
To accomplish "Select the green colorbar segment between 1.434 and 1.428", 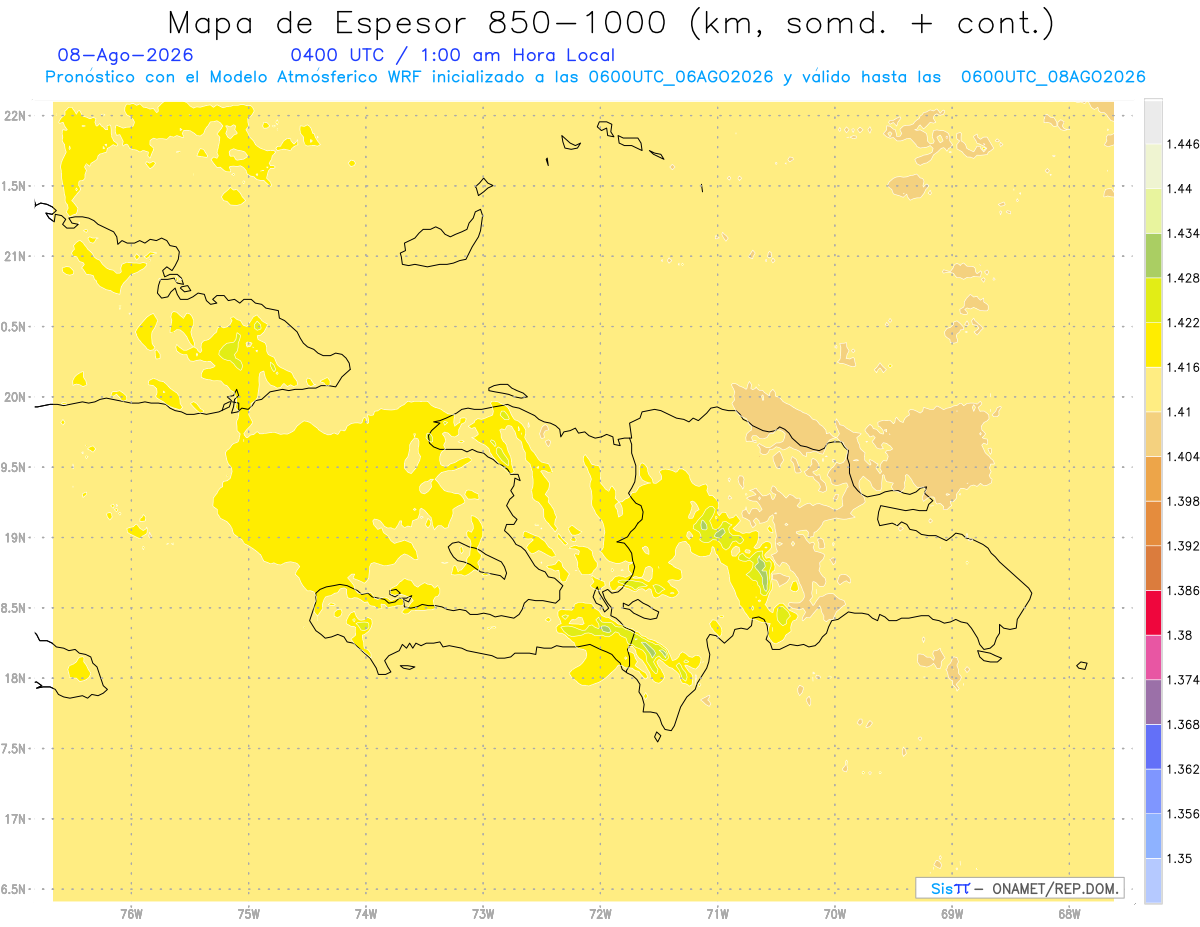I will coord(1153,255).
